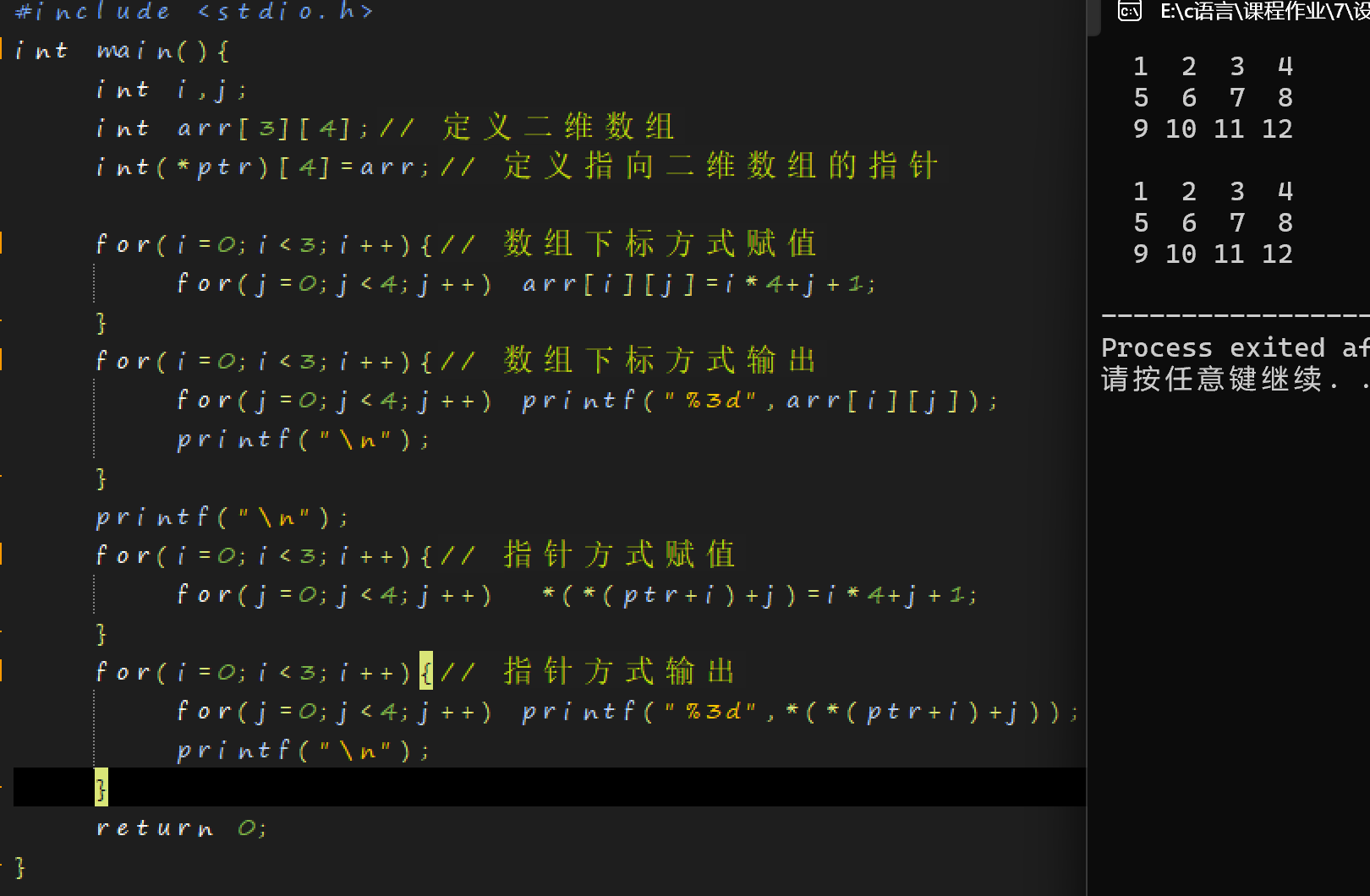Image resolution: width=1370 pixels, height=896 pixels.
Task: Click the printf("%3d",arr[i][j]) statement
Action: 760,401
